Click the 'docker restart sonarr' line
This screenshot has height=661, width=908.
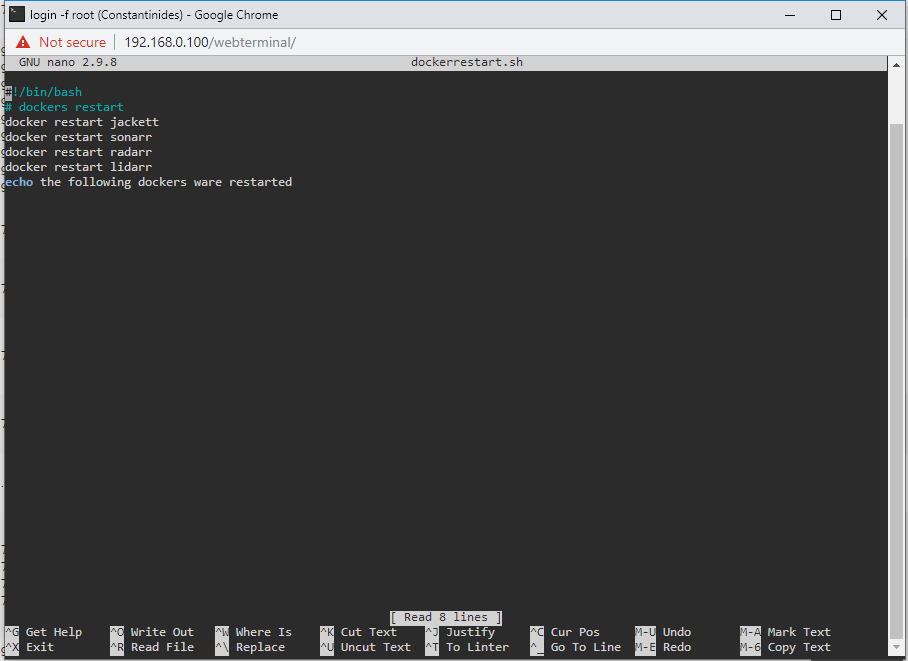pos(78,137)
